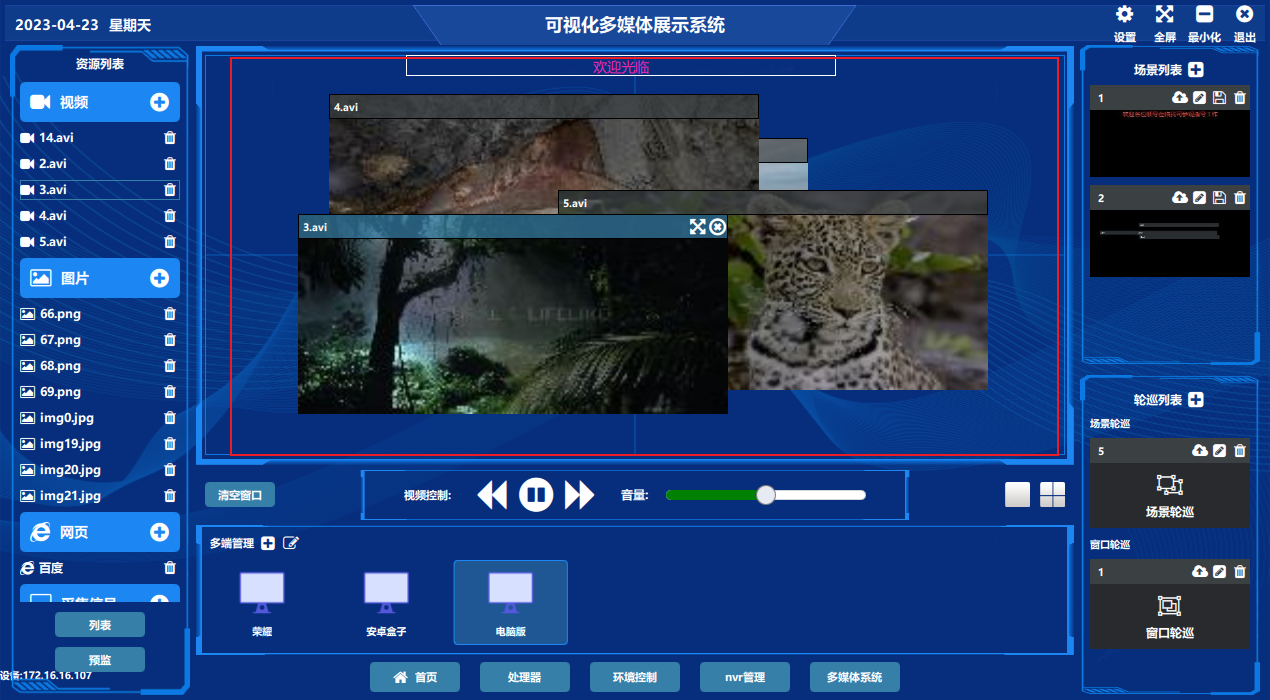Rewind the video playback
This screenshot has width=1270, height=700.
coord(492,495)
